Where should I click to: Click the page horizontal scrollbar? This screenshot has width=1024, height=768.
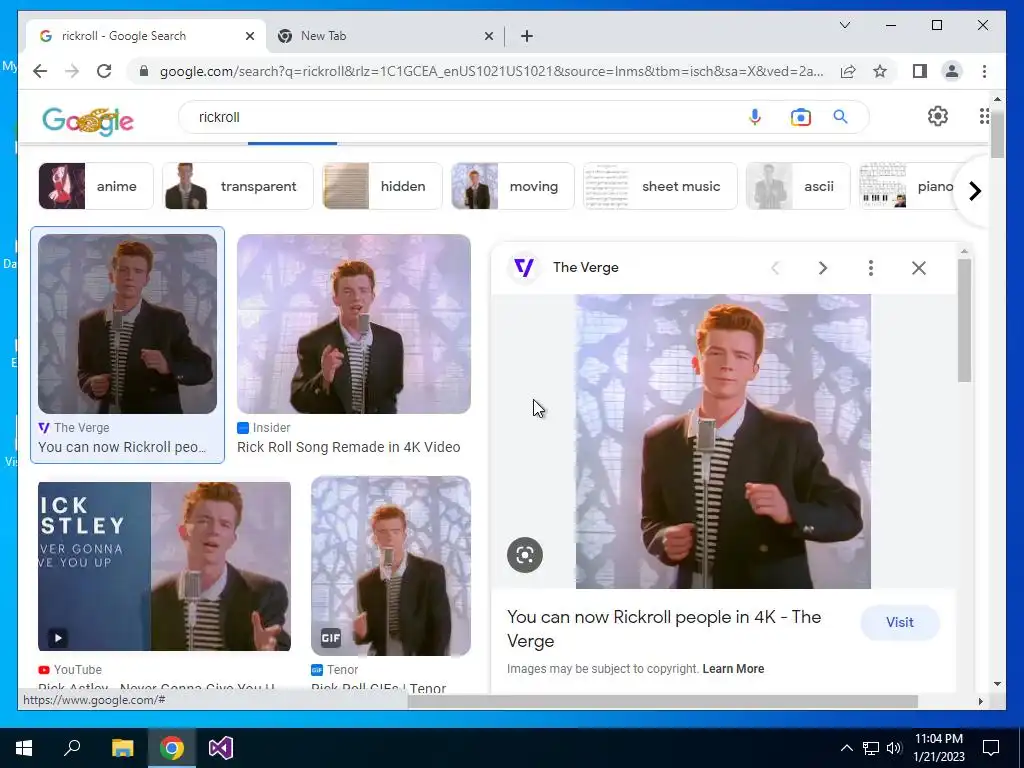pos(662,701)
